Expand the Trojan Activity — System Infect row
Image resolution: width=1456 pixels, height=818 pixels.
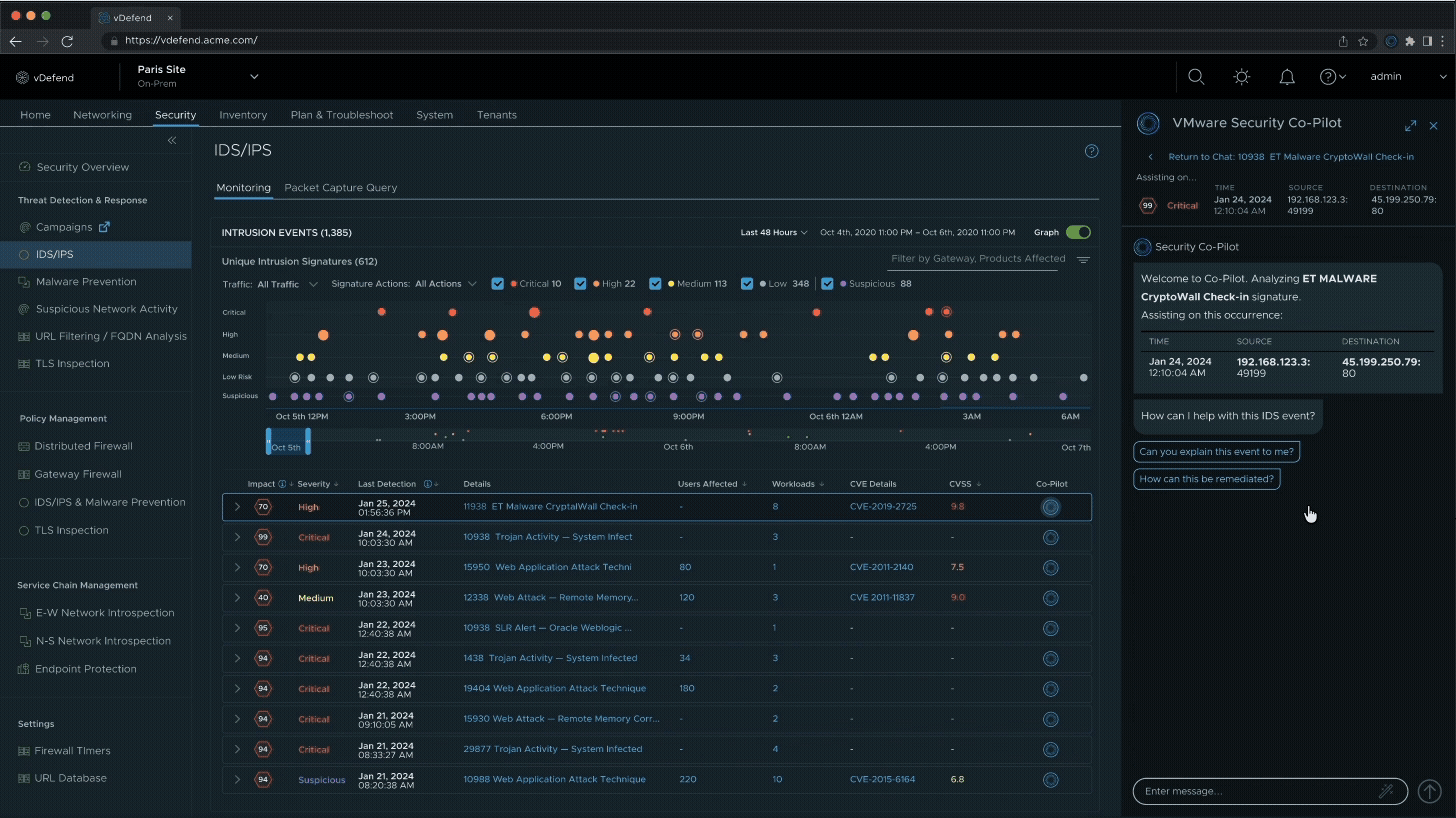tap(237, 537)
